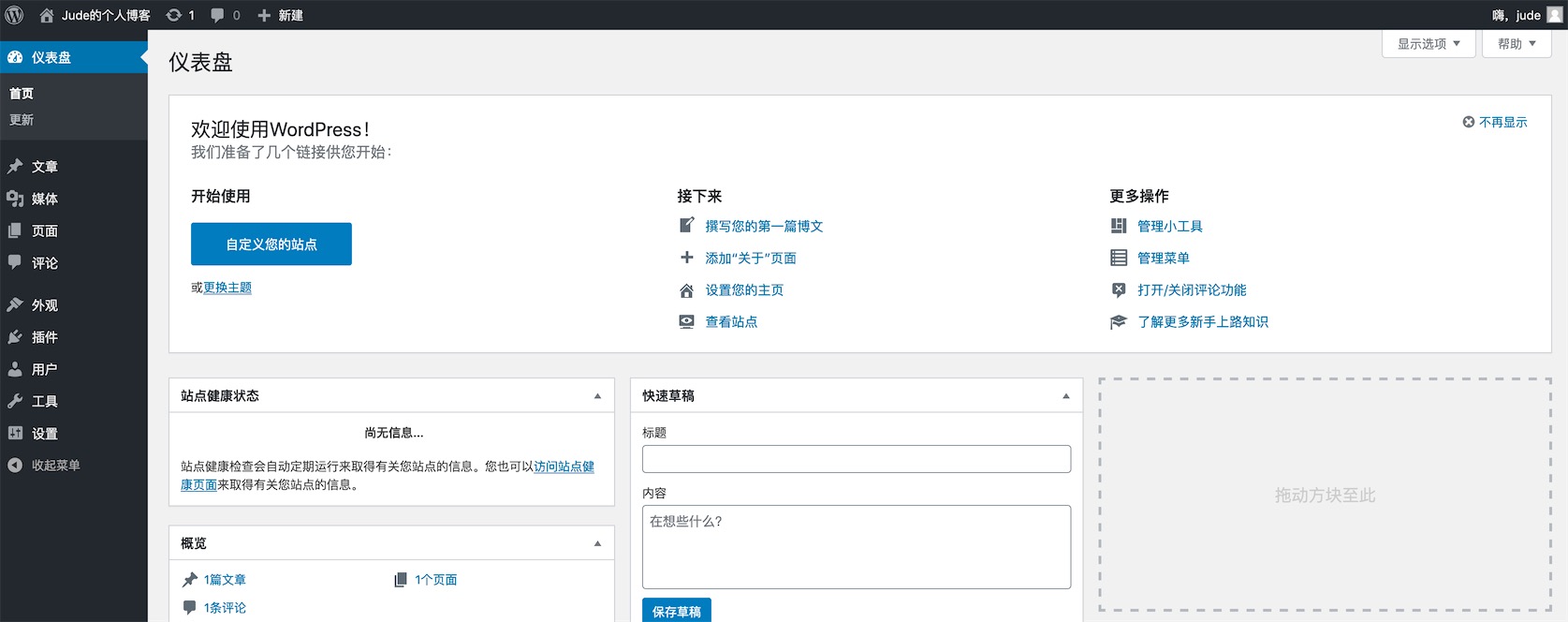The image size is (1568, 622).
Task: Click the wrench icon for 工具
Action: click(x=15, y=401)
